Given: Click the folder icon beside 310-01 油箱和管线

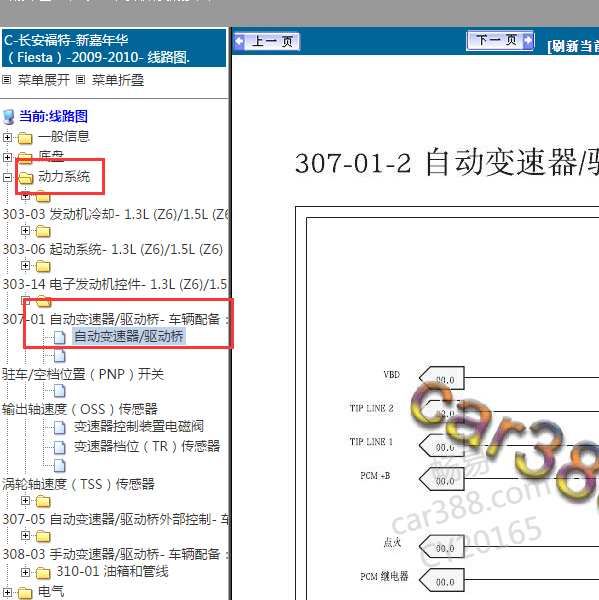Looking at the screenshot, I should pos(43,573).
